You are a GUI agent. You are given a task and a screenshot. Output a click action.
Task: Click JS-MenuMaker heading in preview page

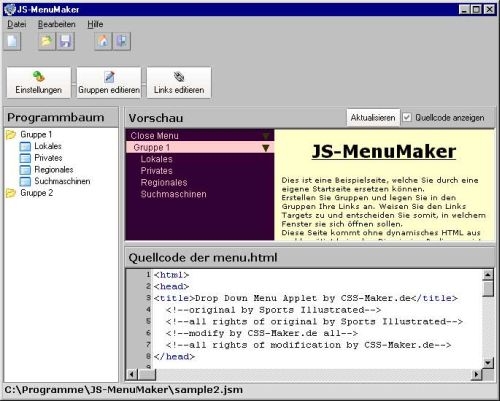pos(384,152)
